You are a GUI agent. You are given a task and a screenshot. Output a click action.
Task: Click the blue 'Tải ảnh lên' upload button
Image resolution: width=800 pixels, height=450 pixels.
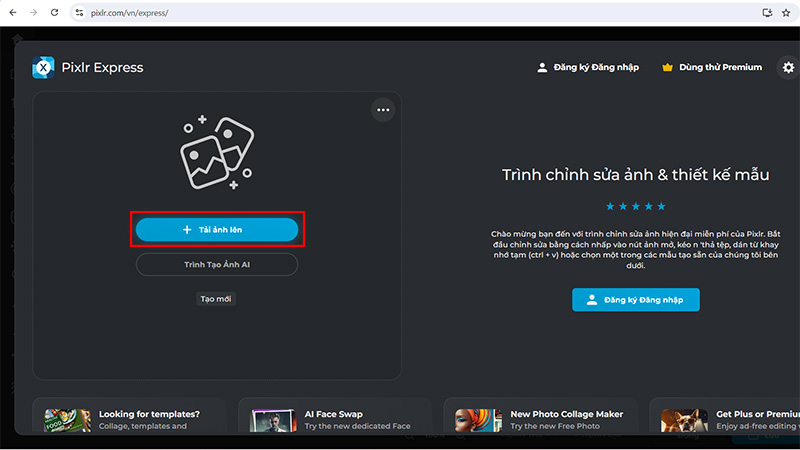click(217, 229)
